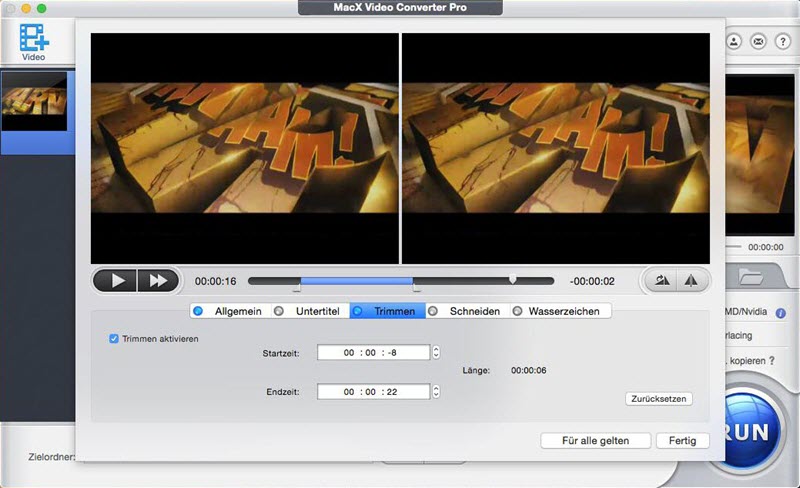800x488 pixels.
Task: Click the highlighted trim range on timeline
Action: 356,281
